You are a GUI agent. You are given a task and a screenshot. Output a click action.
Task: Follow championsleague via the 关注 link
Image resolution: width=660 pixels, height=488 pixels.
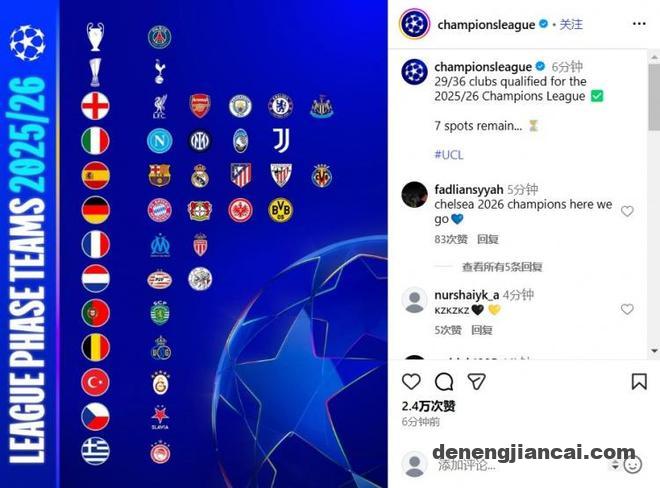[571, 24]
